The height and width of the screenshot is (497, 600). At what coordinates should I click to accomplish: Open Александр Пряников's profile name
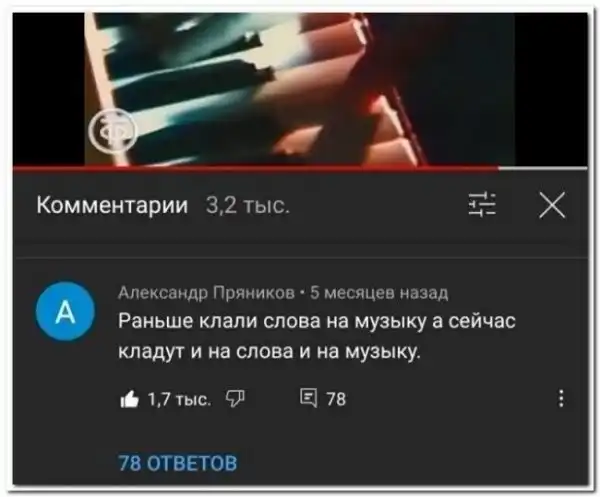(x=207, y=293)
